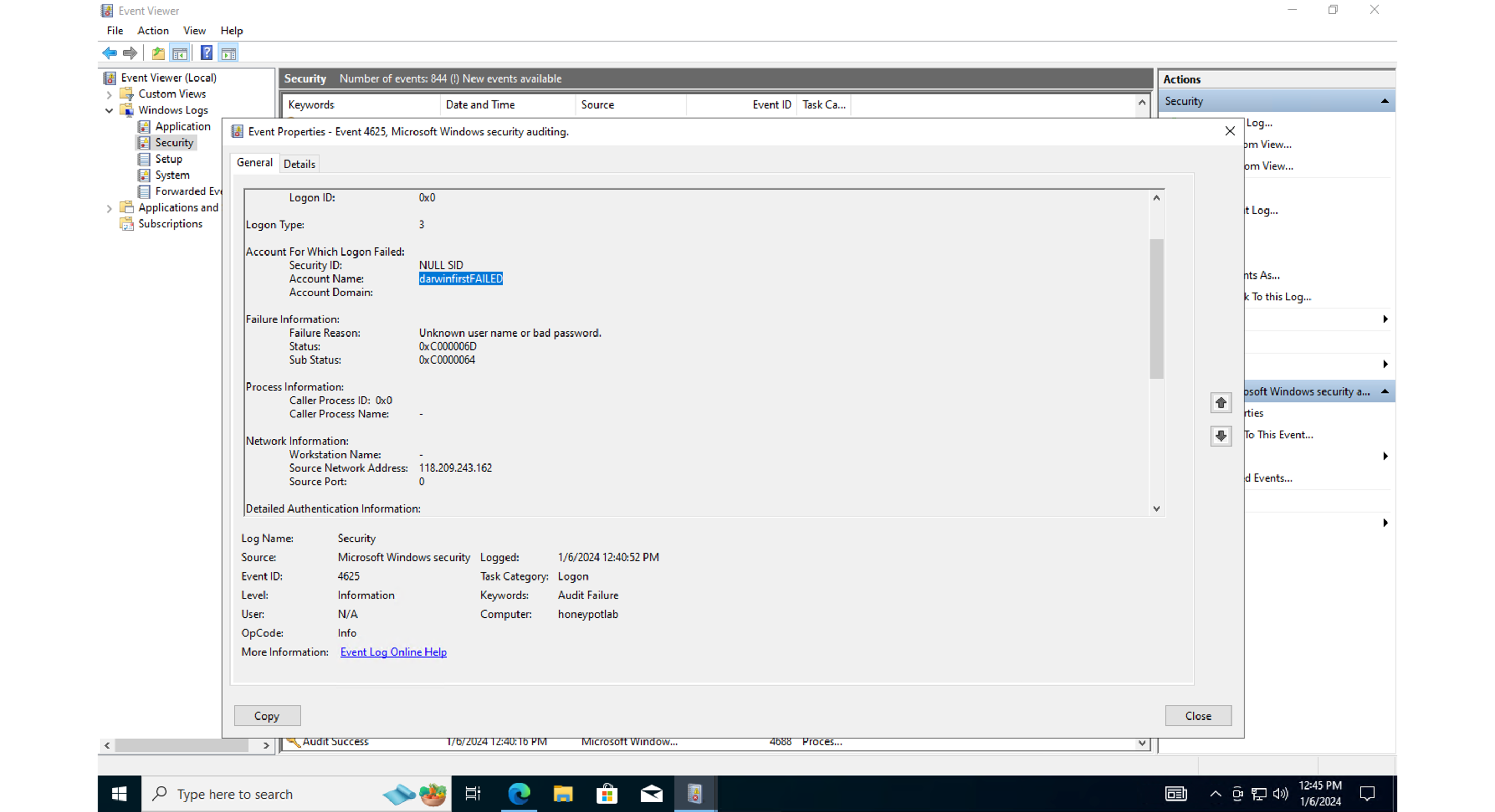The height and width of the screenshot is (812, 1495).
Task: Click the show/hide console tree icon
Action: [x=180, y=53]
